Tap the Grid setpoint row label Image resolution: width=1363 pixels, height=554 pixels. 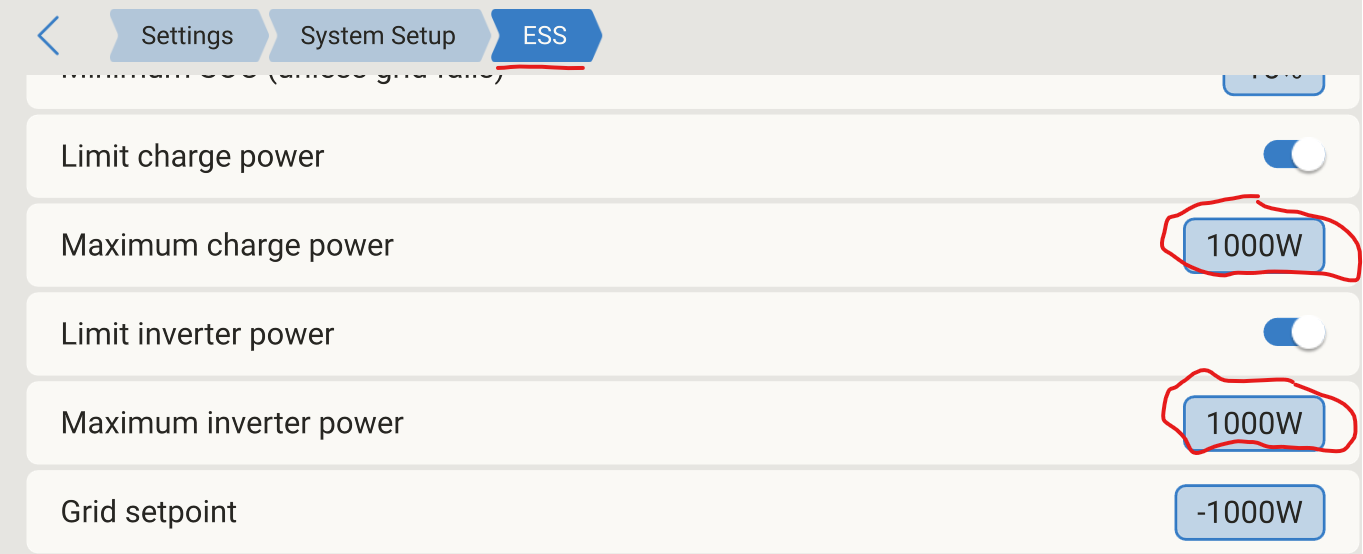[149, 512]
